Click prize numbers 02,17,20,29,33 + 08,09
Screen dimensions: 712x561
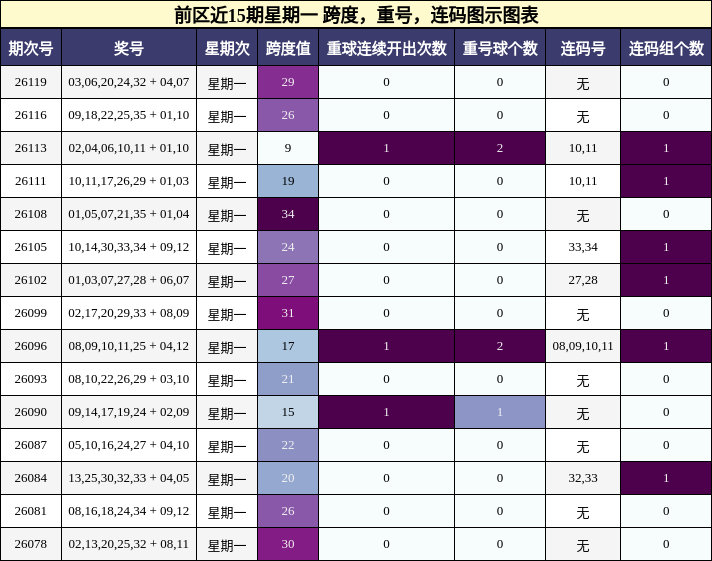[x=129, y=313]
